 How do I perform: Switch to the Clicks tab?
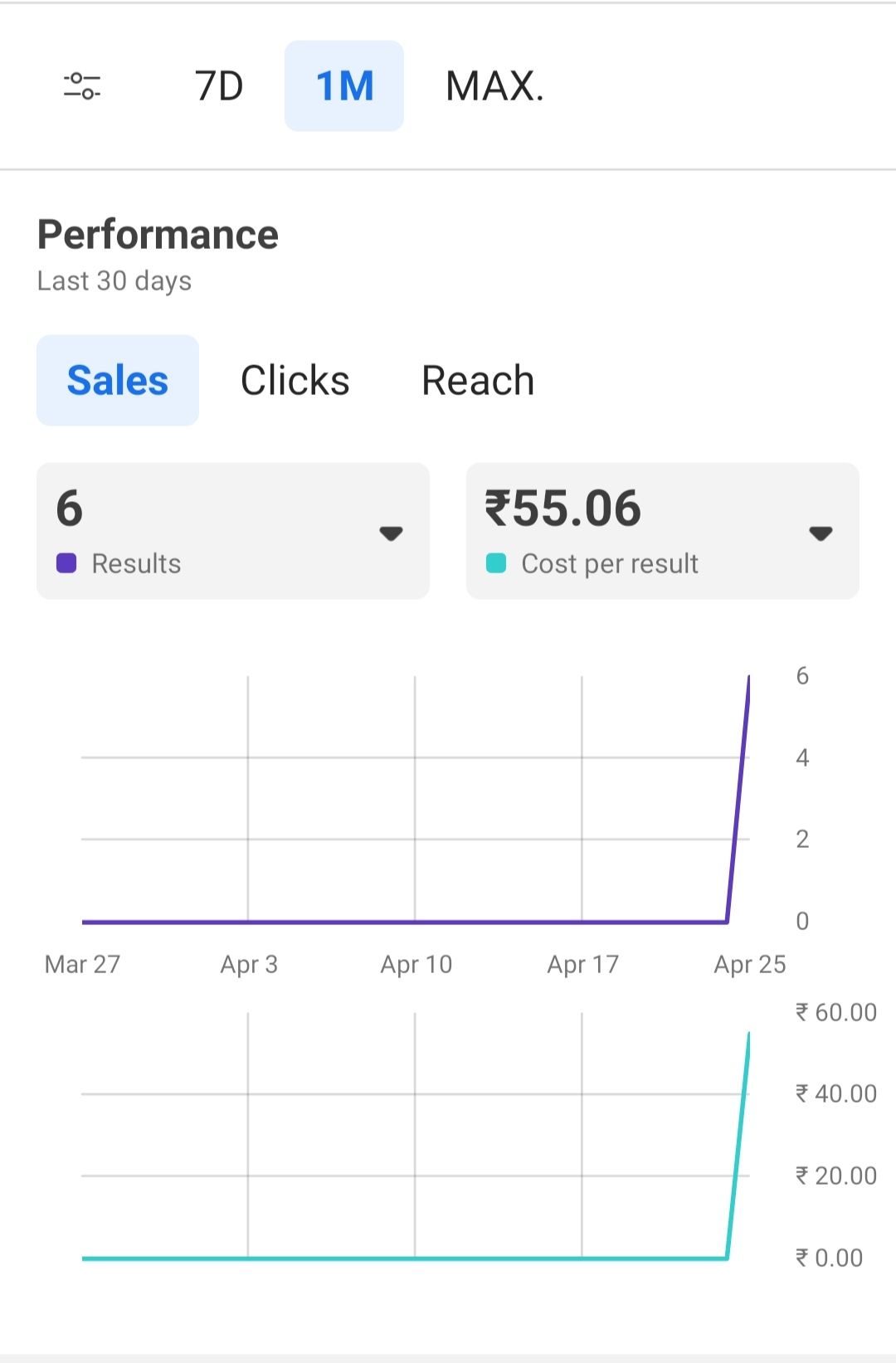click(x=295, y=381)
